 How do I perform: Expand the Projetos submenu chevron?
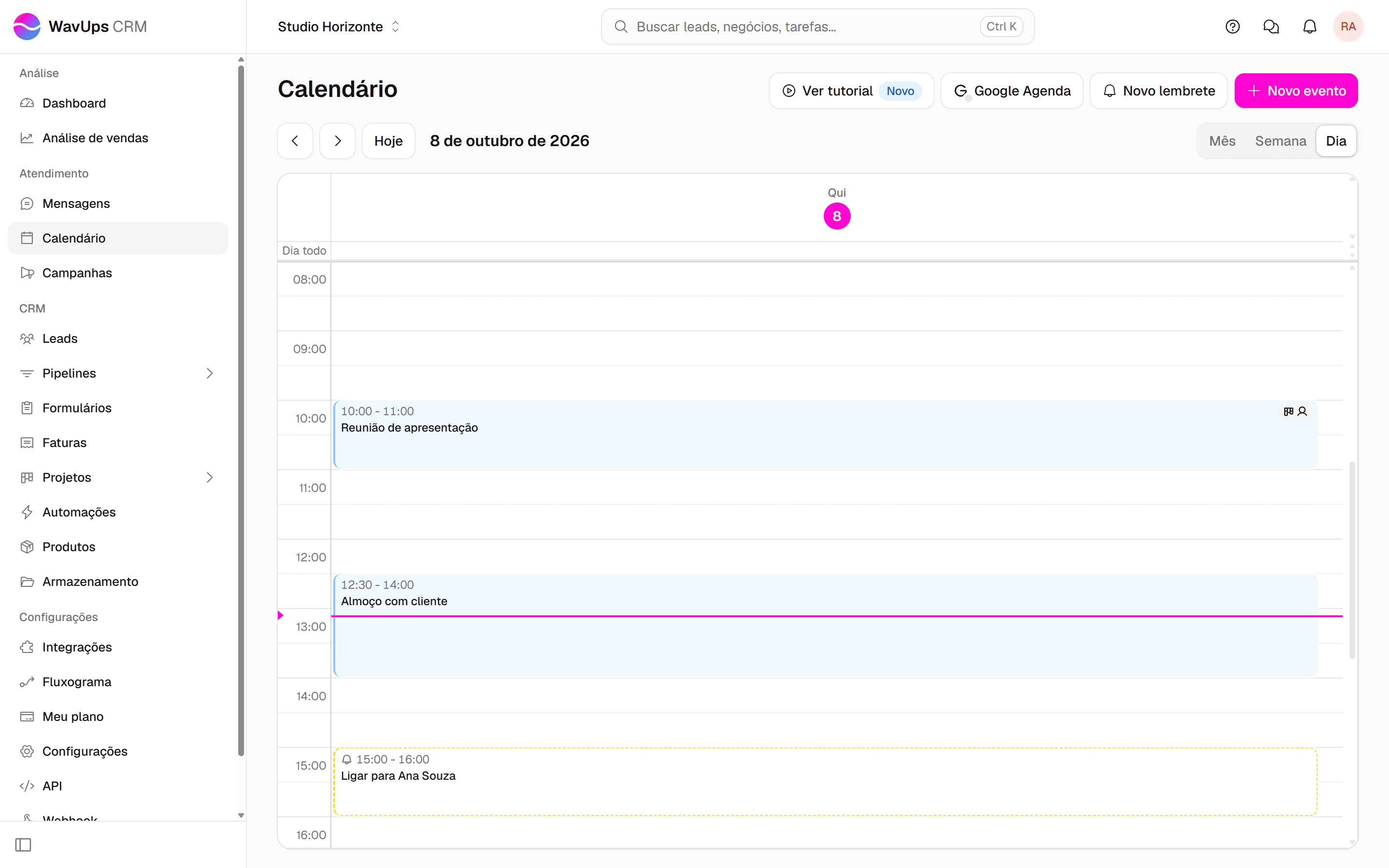[209, 477]
